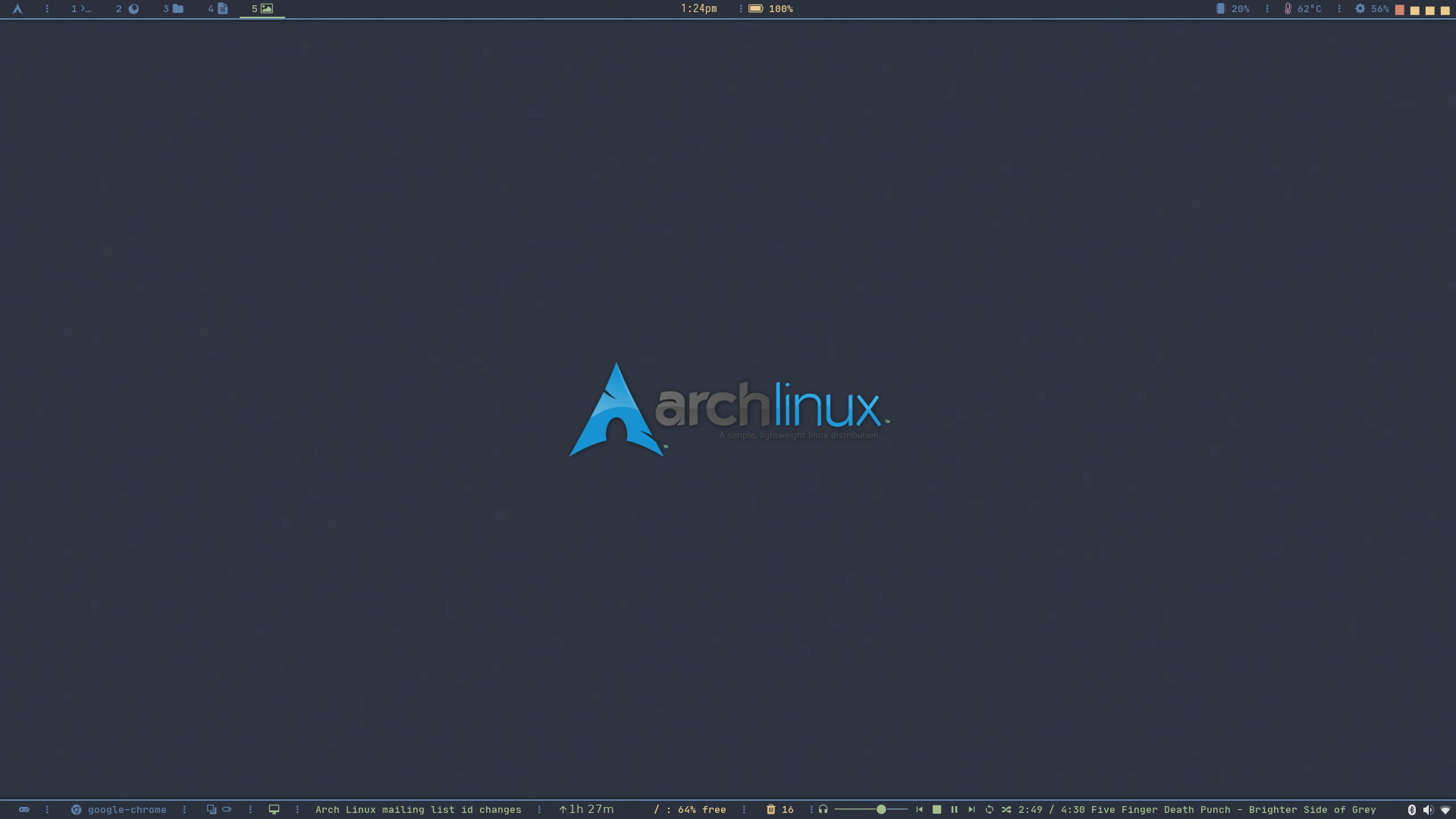Open the Arch Linux mailing list headline
Viewport: 1456px width, 819px height.
[417, 809]
